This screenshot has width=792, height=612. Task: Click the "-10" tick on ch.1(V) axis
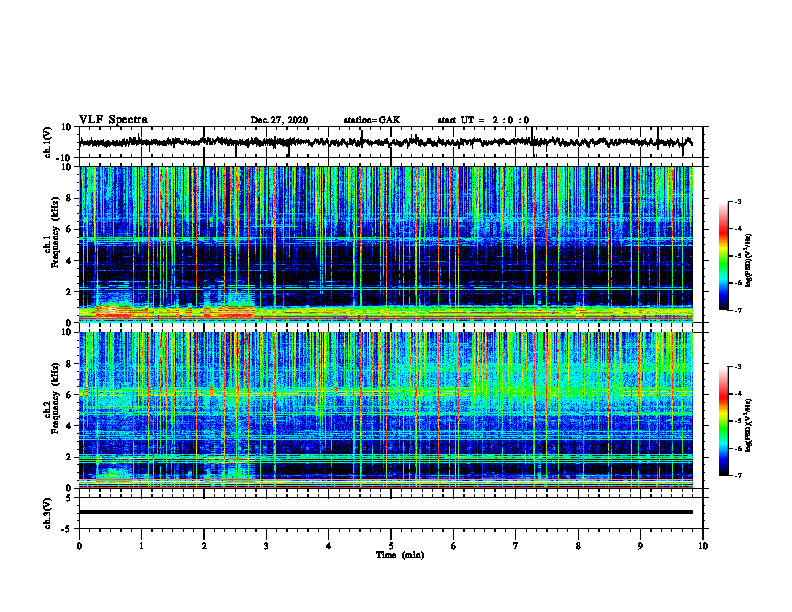(x=65, y=158)
